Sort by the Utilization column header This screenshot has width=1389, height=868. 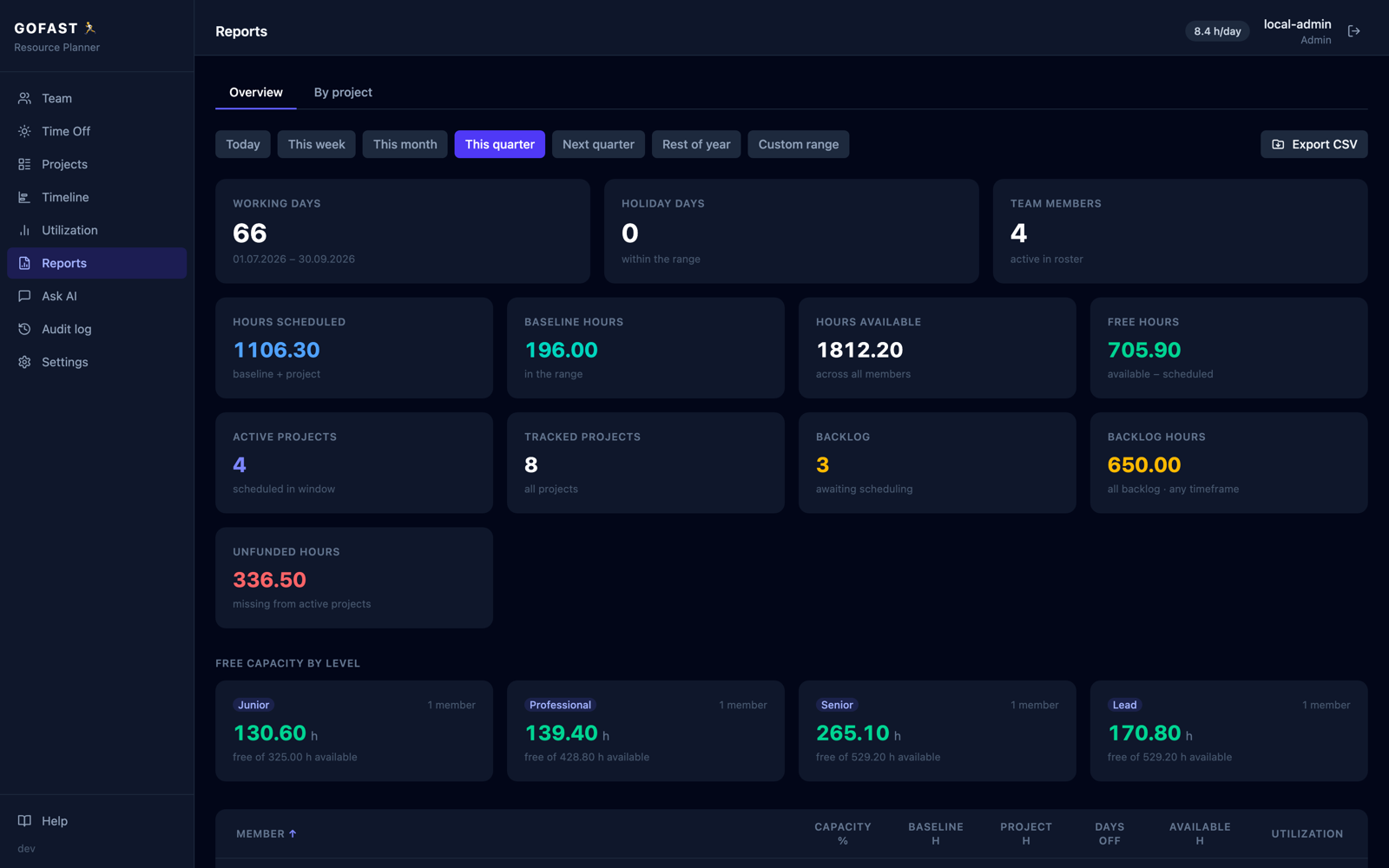coord(1307,833)
